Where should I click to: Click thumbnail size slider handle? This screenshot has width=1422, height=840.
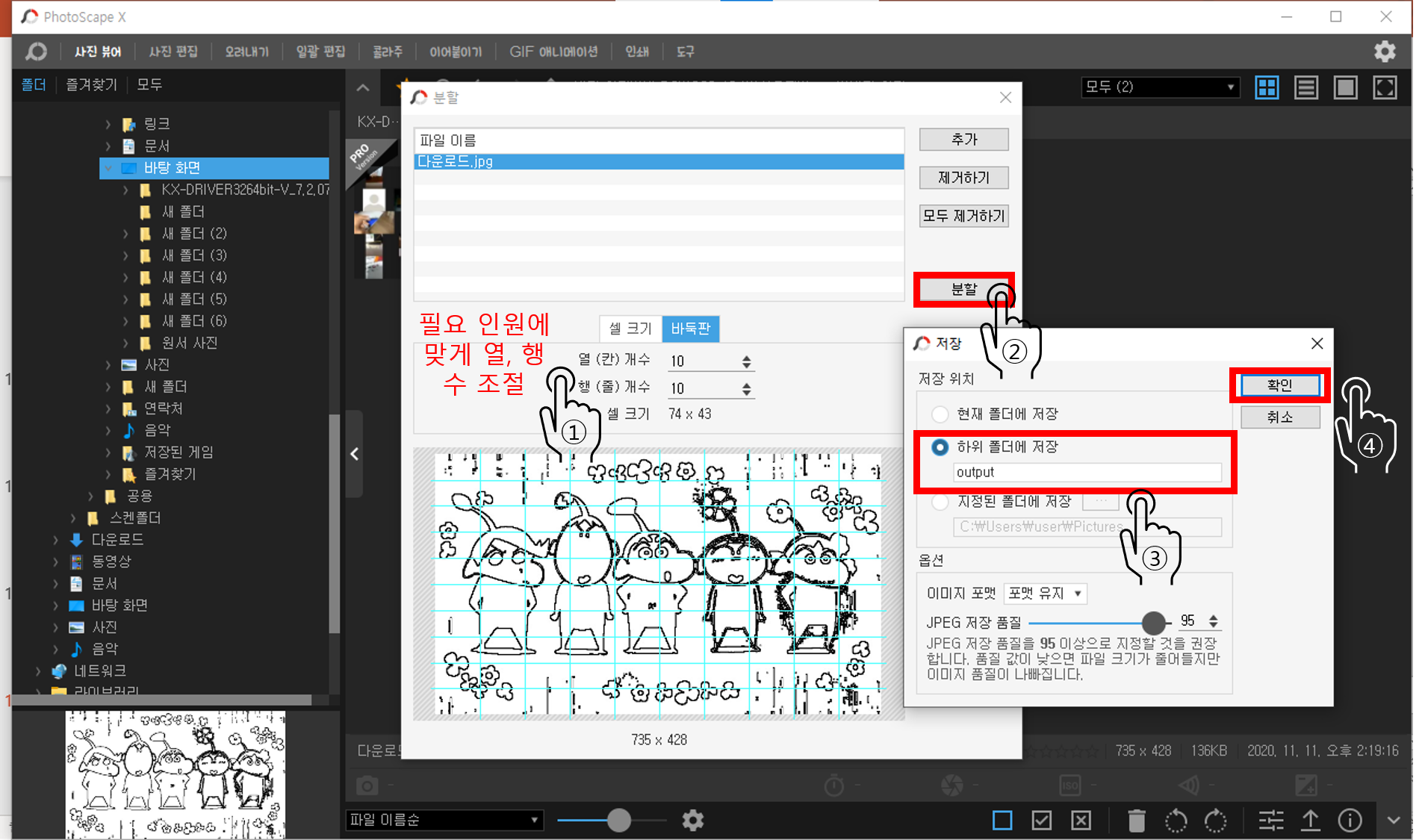pyautogui.click(x=618, y=820)
